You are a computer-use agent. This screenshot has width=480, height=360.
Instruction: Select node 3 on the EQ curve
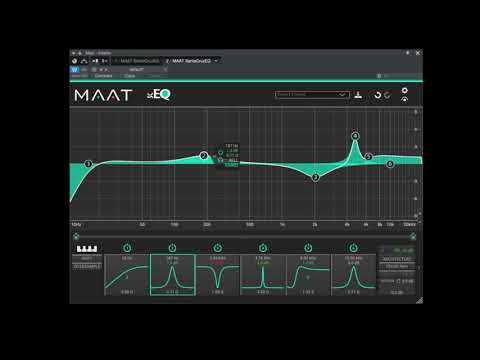pos(315,177)
